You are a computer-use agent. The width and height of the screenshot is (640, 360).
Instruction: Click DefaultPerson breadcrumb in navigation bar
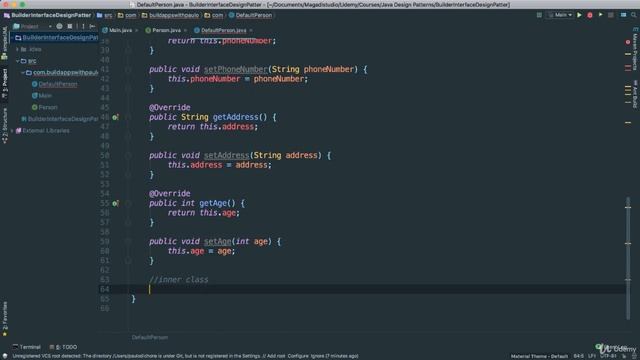(250, 15)
